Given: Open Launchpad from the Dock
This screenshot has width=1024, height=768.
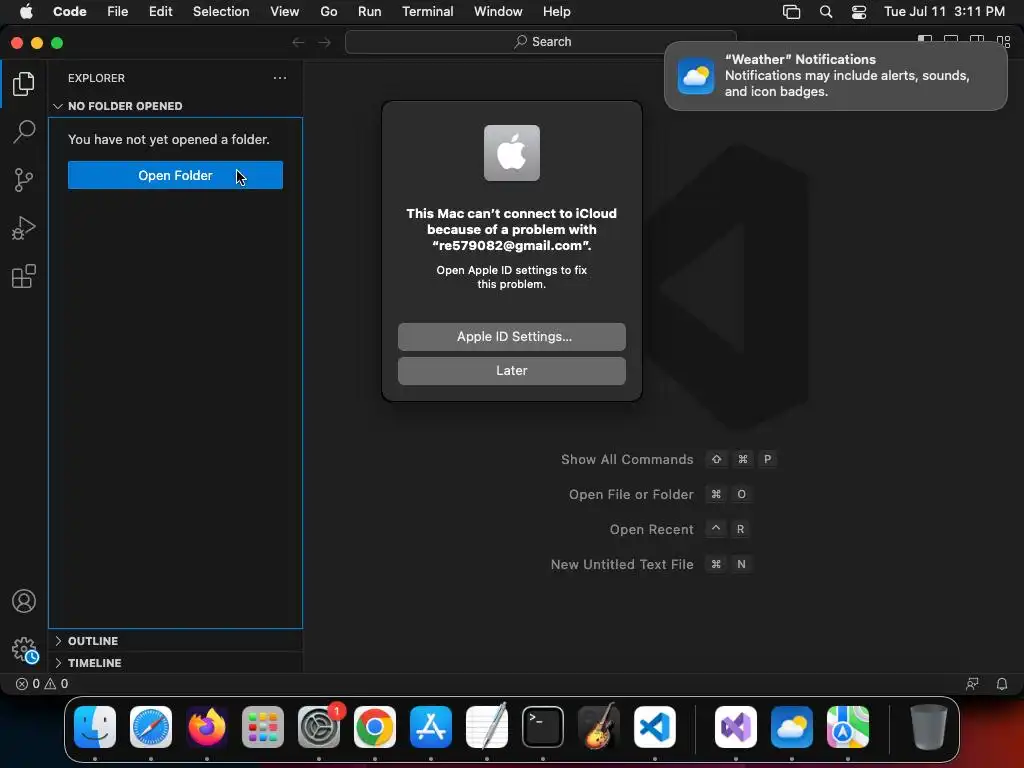Looking at the screenshot, I should (263, 727).
